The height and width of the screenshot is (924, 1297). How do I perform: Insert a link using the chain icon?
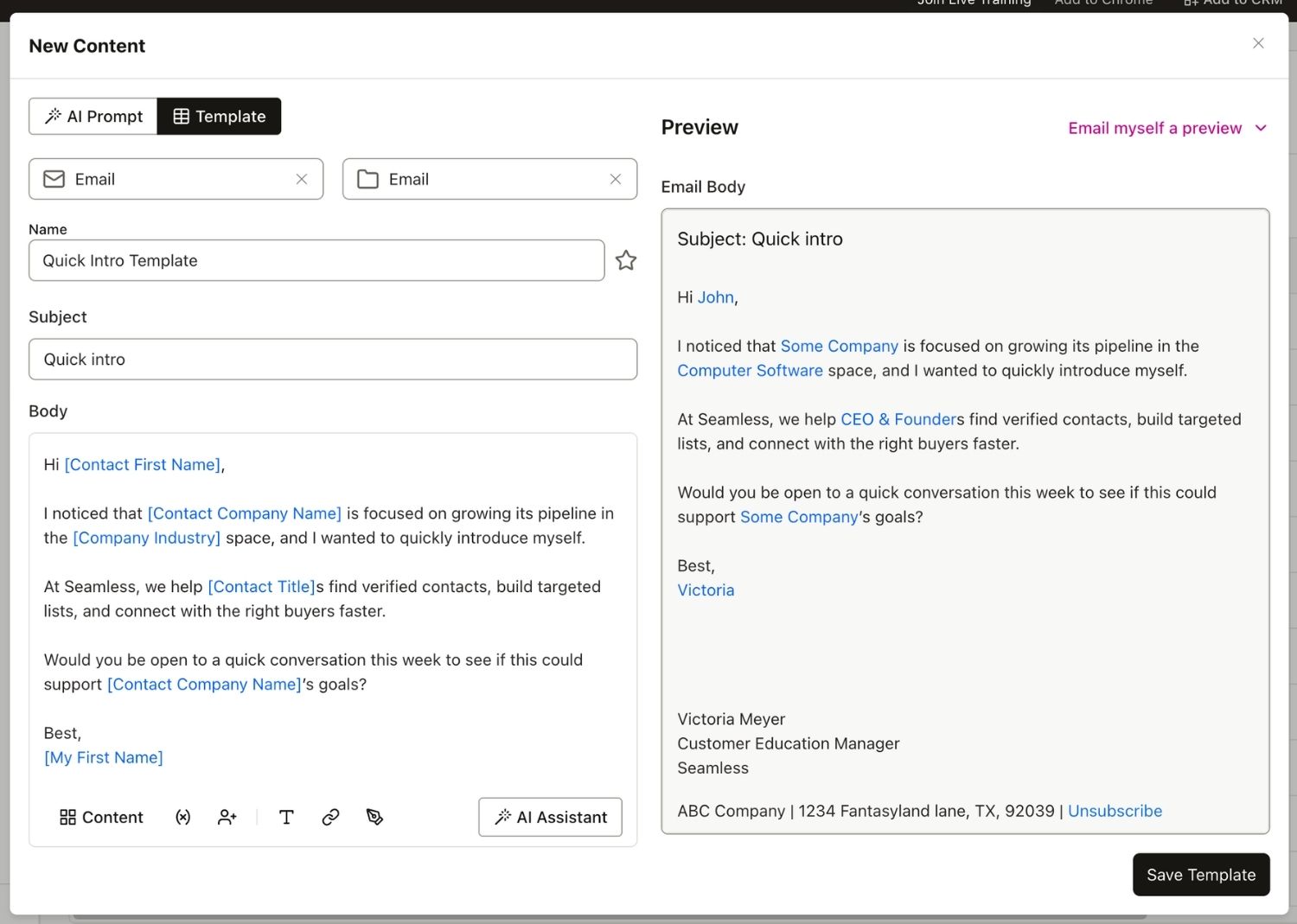pos(330,817)
